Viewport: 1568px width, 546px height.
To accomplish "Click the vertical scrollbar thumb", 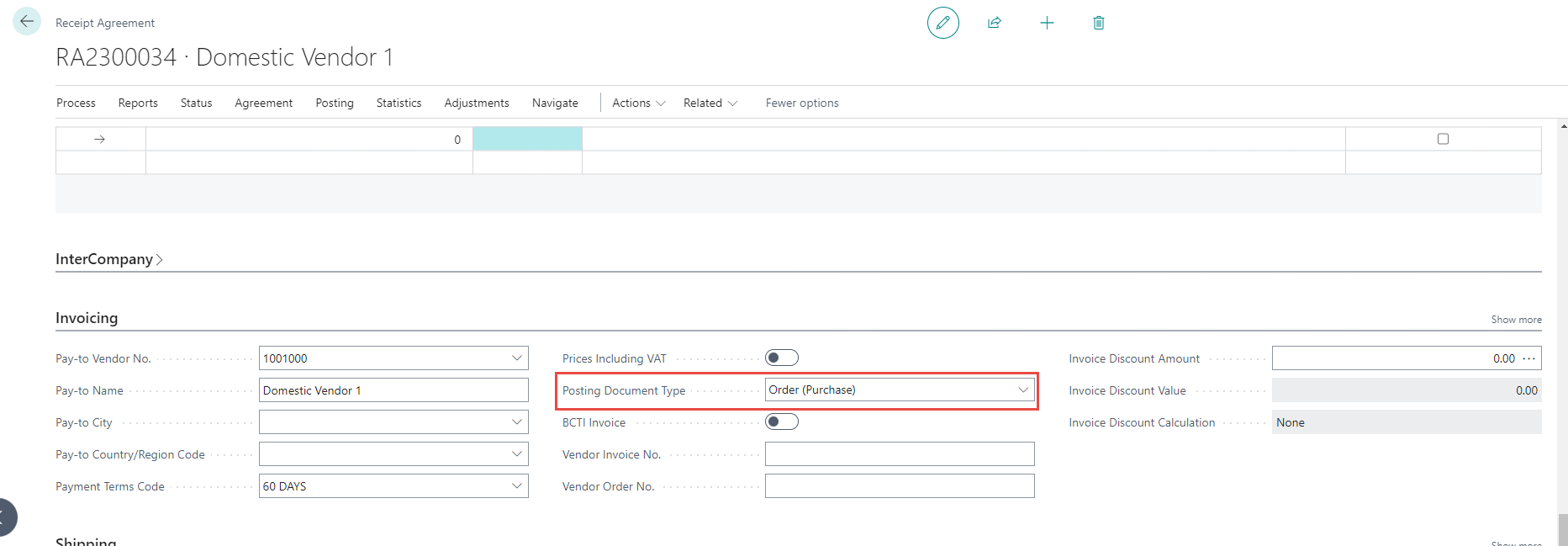I will pyautogui.click(x=1562, y=530).
